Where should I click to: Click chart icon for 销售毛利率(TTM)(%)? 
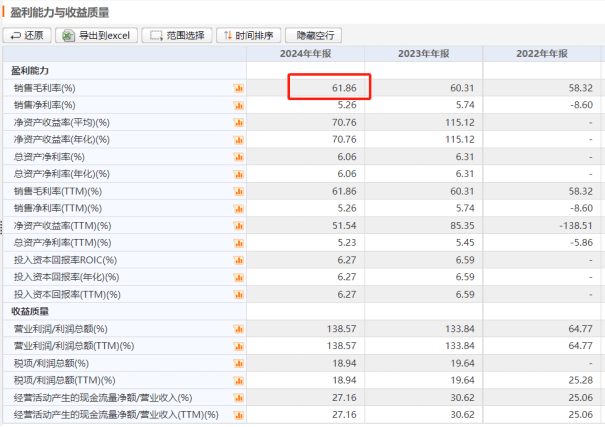coord(238,191)
